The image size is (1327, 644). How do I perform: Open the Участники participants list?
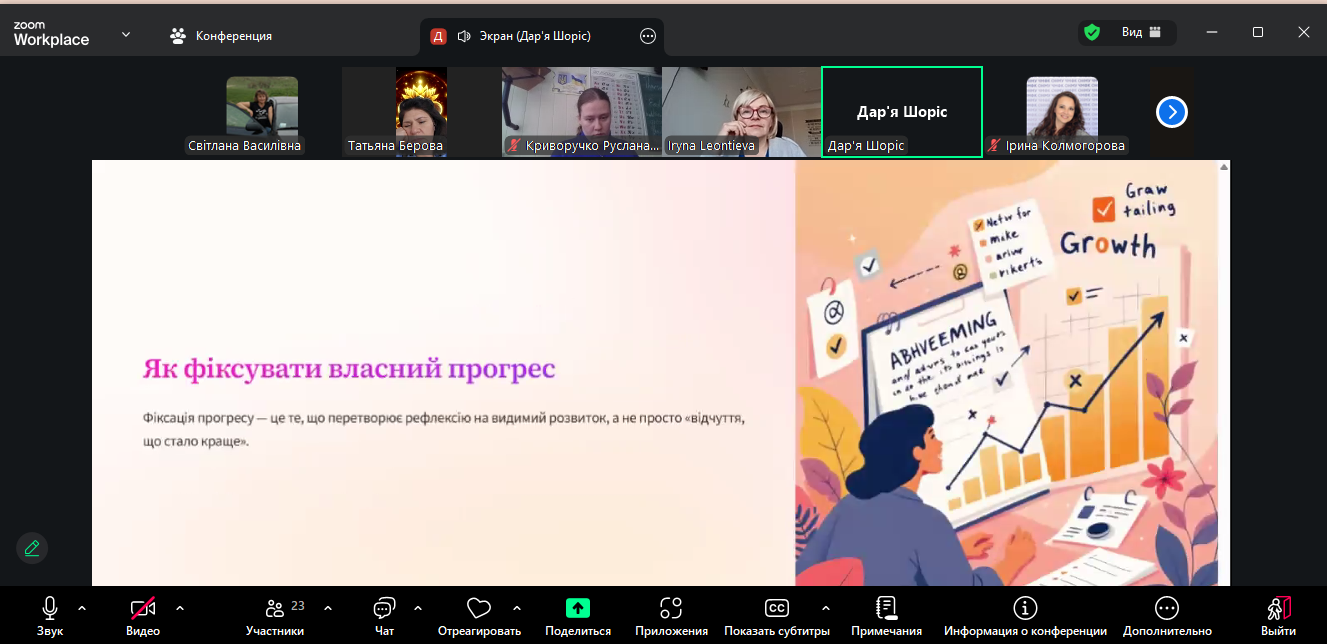pos(275,609)
